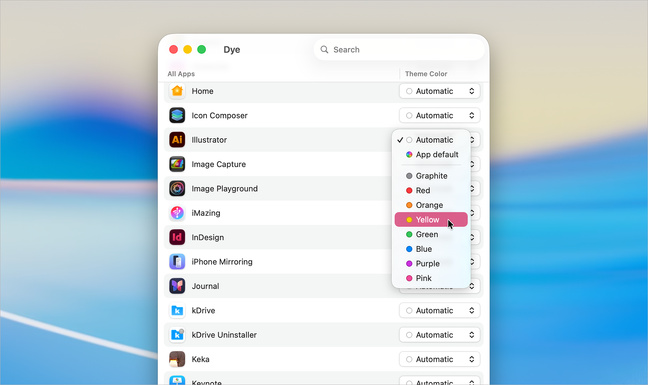
Task: Open the kDrive Uninstaller theme color dropdown
Action: pos(440,335)
